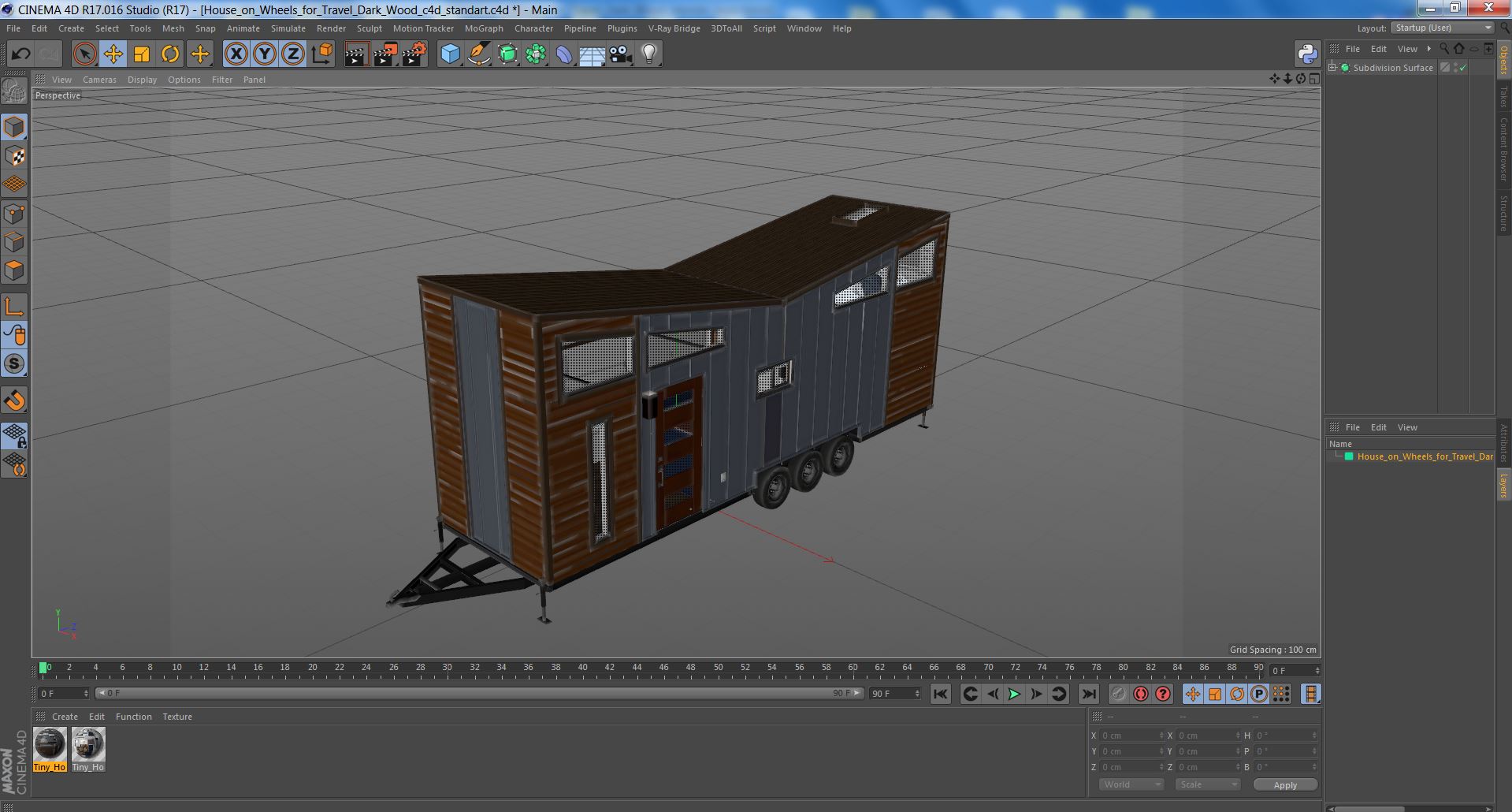
Task: Toggle Enable Snap magnet icon
Action: [14, 400]
